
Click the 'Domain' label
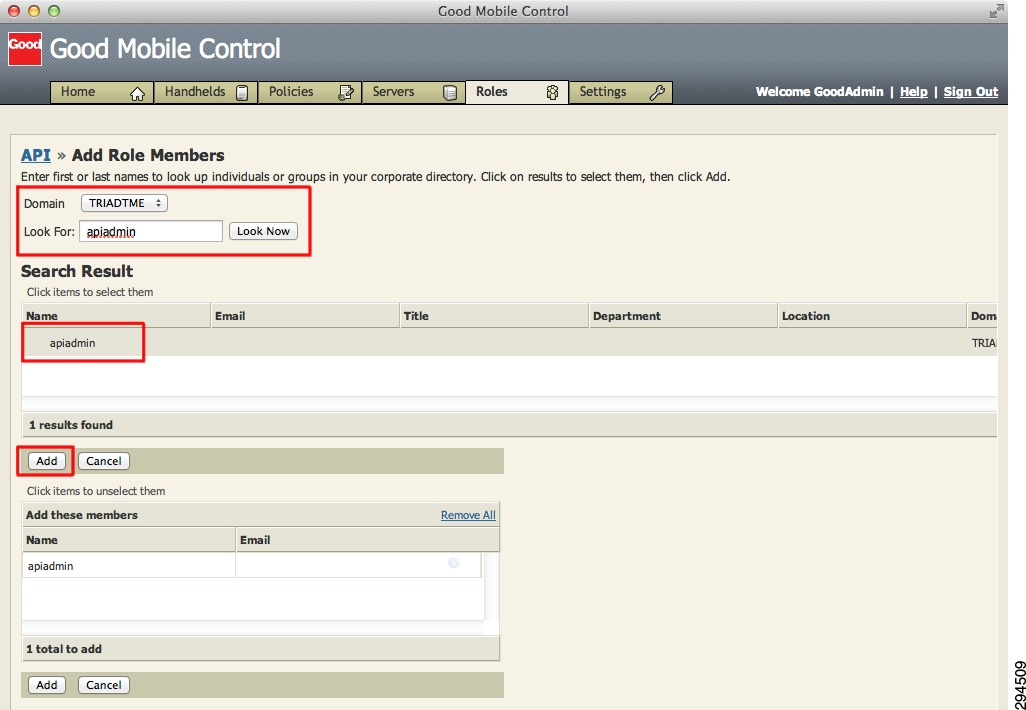pos(44,204)
